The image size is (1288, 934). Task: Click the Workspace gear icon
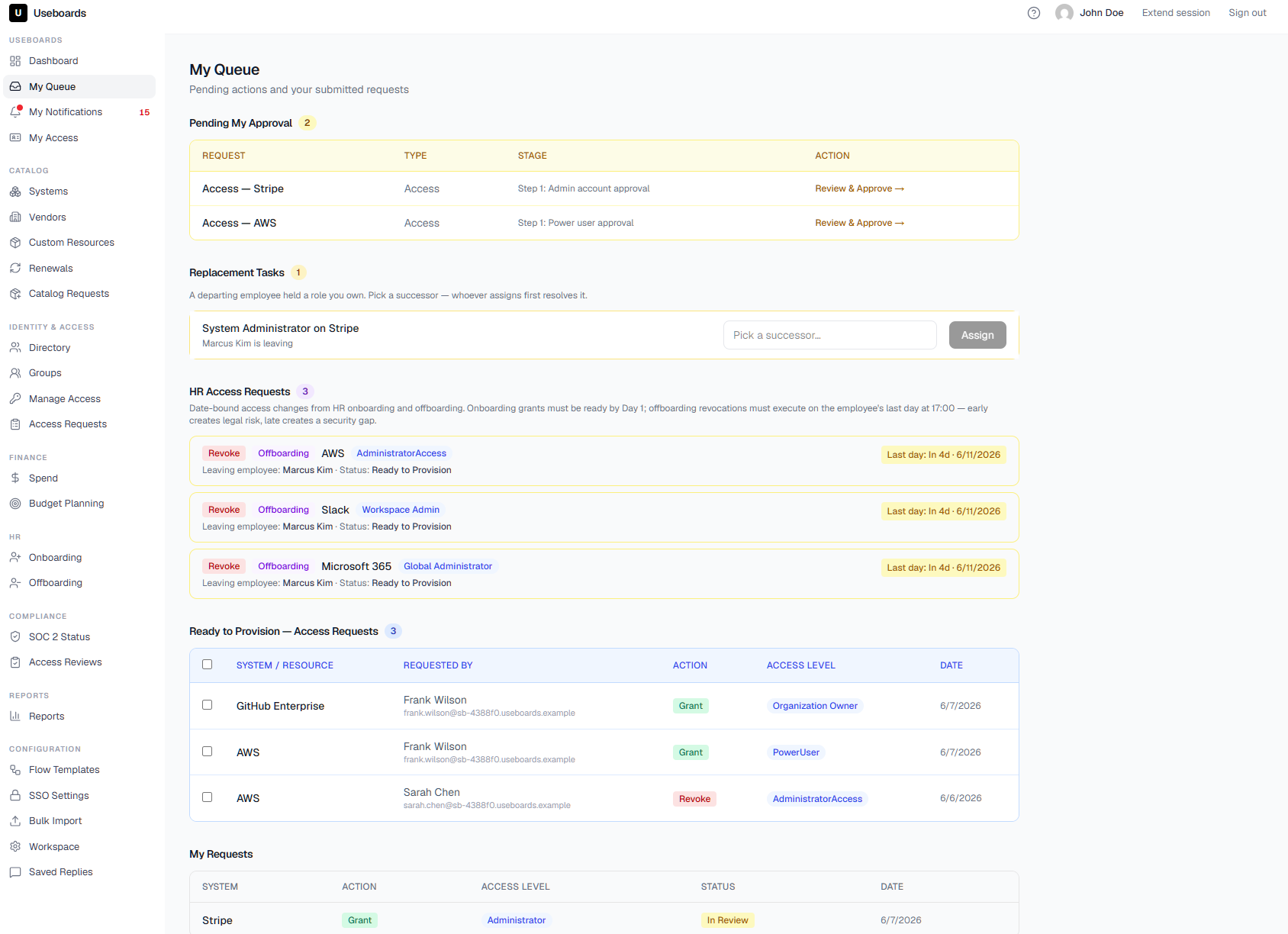point(15,847)
